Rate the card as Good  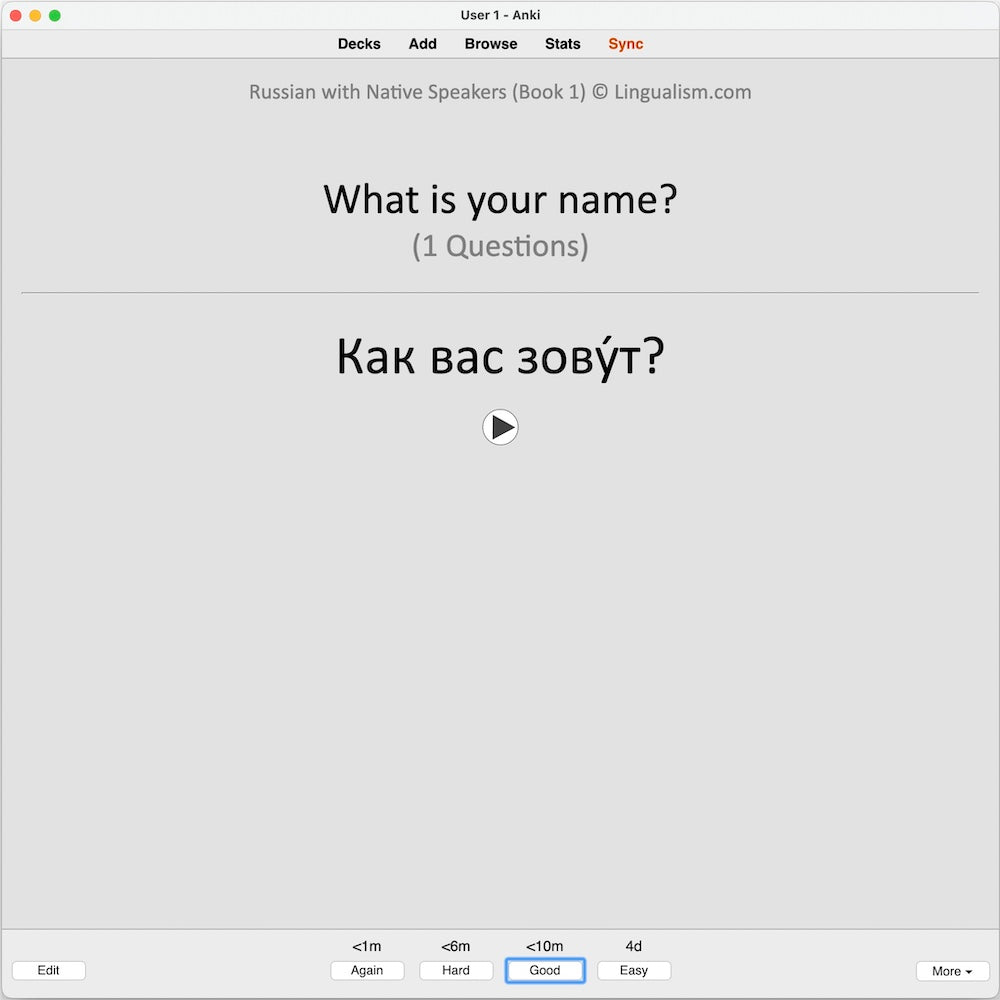pos(545,970)
